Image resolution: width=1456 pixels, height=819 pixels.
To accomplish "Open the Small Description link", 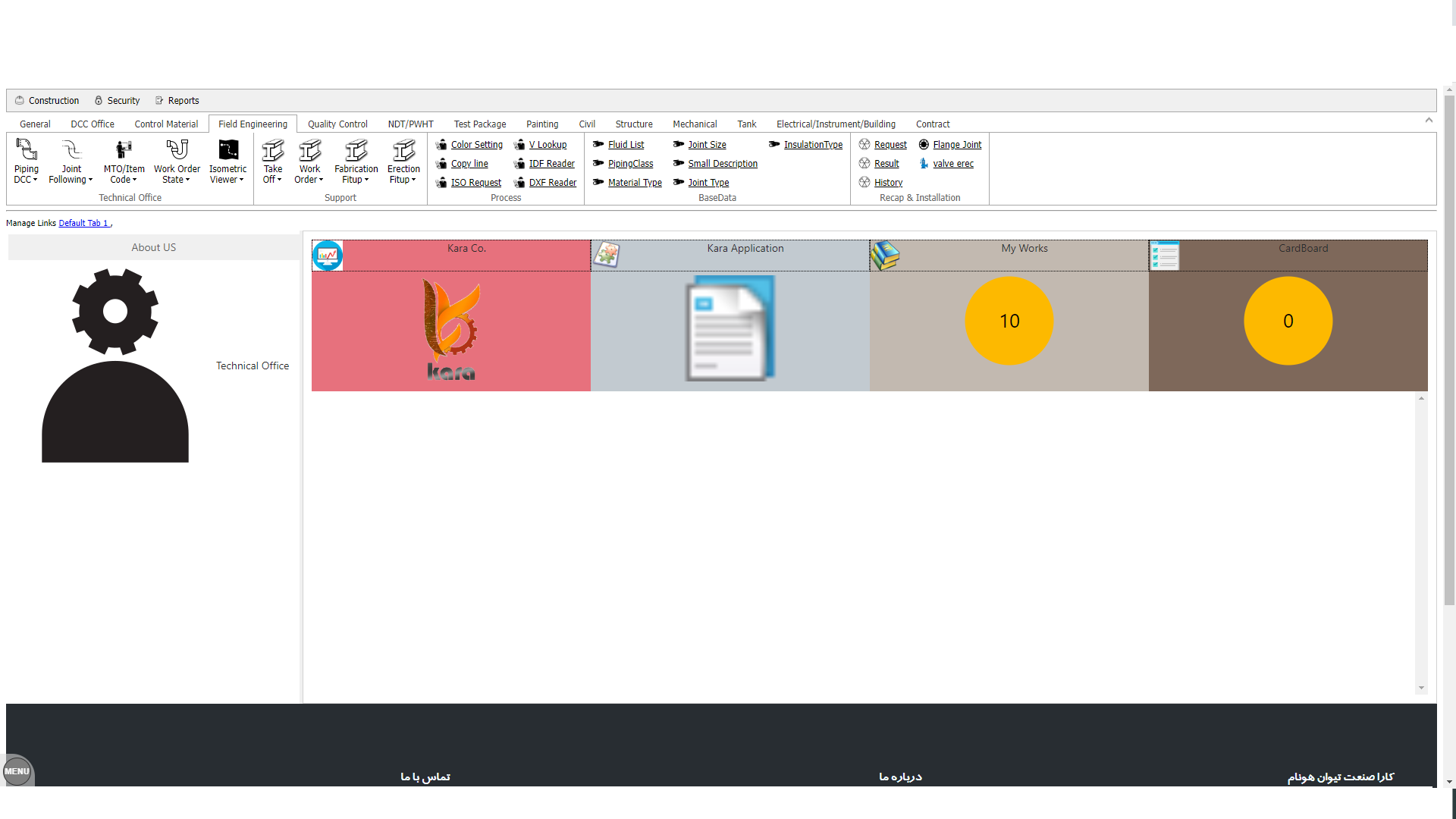I will click(x=723, y=164).
